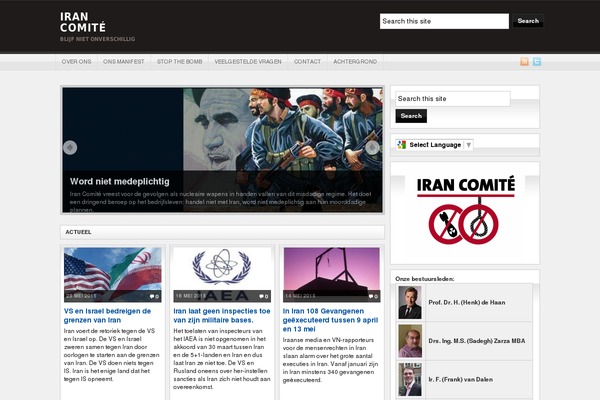Screen dimensions: 600x400
Task: Click 'Blijf niet onverschillig' tagline
Action: [97, 39]
